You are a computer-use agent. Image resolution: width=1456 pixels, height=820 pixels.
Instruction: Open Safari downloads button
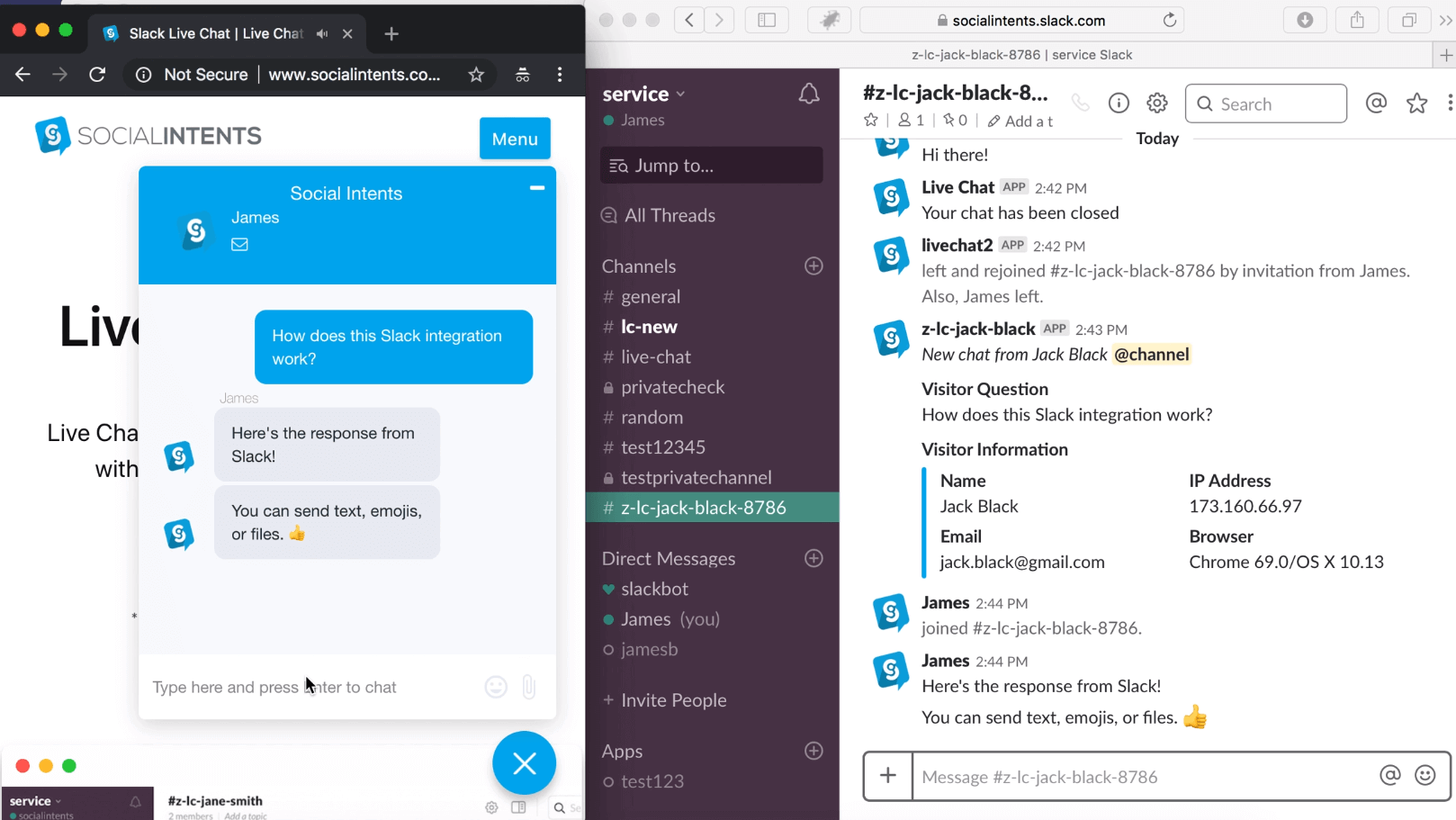[x=1305, y=20]
